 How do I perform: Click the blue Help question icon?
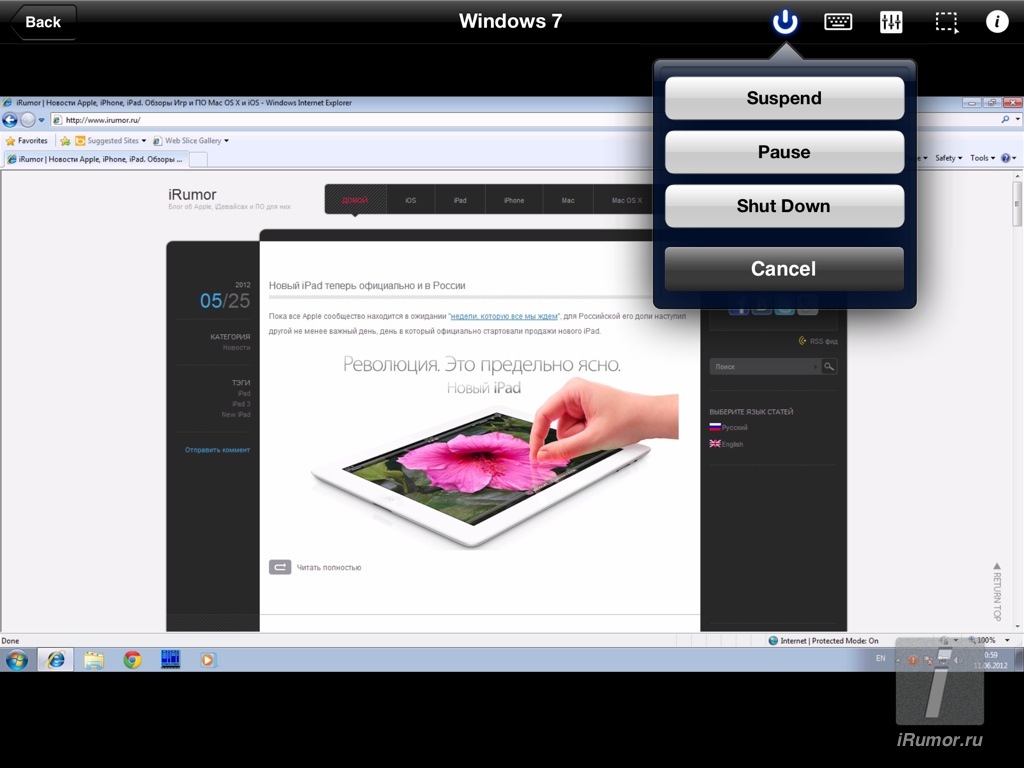tap(1008, 158)
